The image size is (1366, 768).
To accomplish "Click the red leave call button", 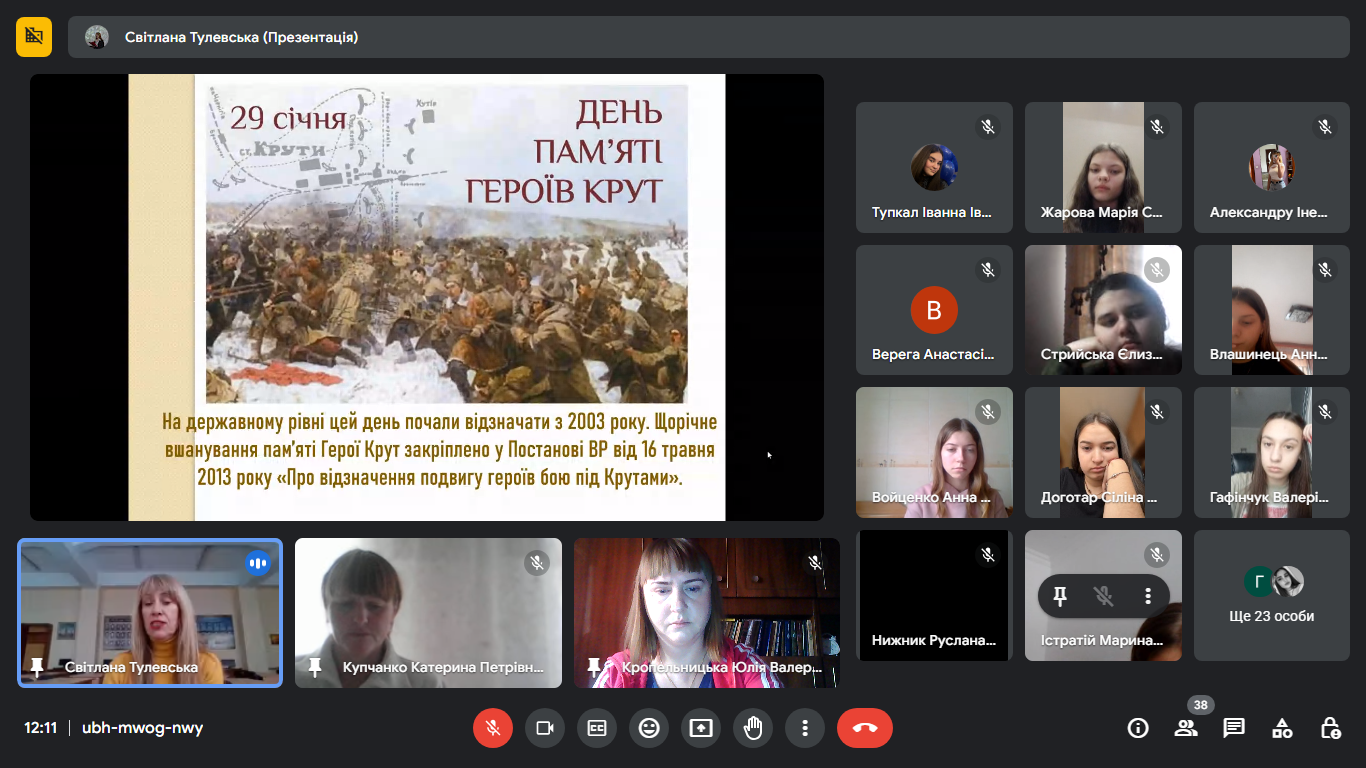I will pyautogui.click(x=865, y=728).
